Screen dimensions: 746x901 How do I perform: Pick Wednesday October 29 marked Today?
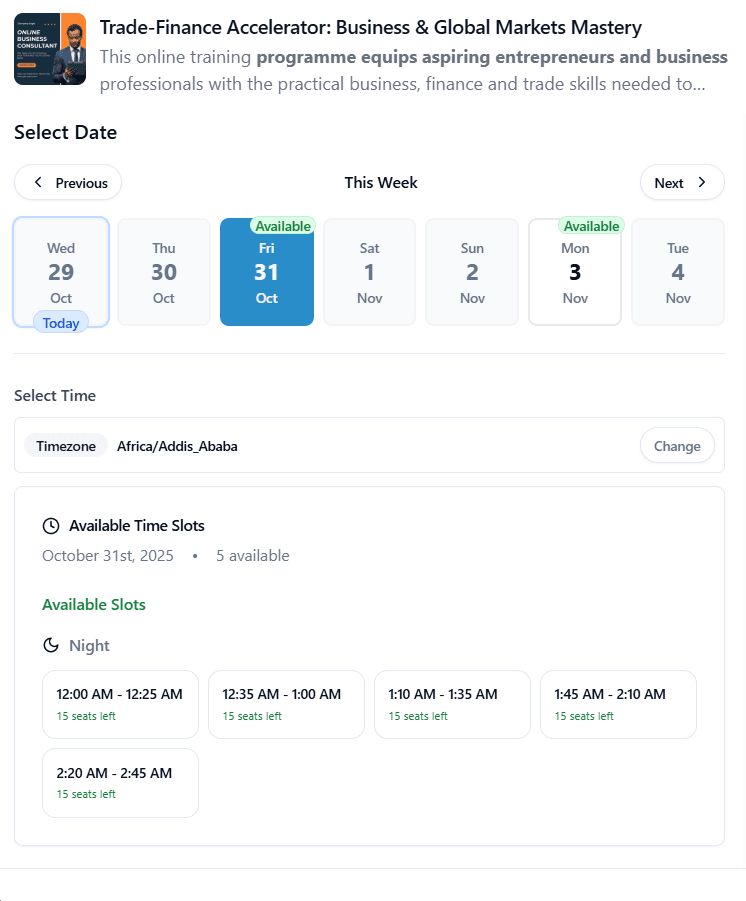(61, 272)
